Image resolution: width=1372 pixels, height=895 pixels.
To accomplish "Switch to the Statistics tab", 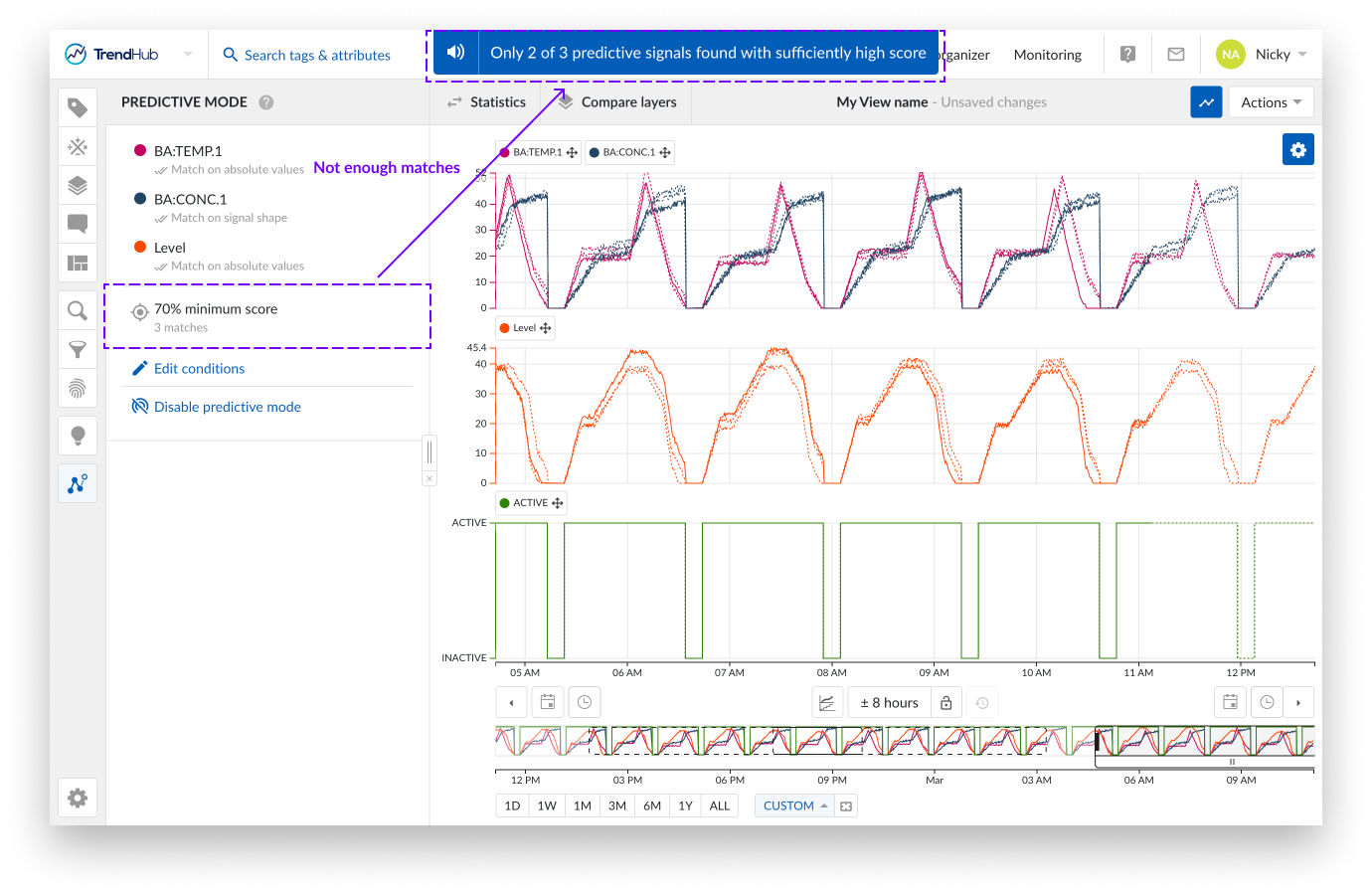I will pos(486,102).
